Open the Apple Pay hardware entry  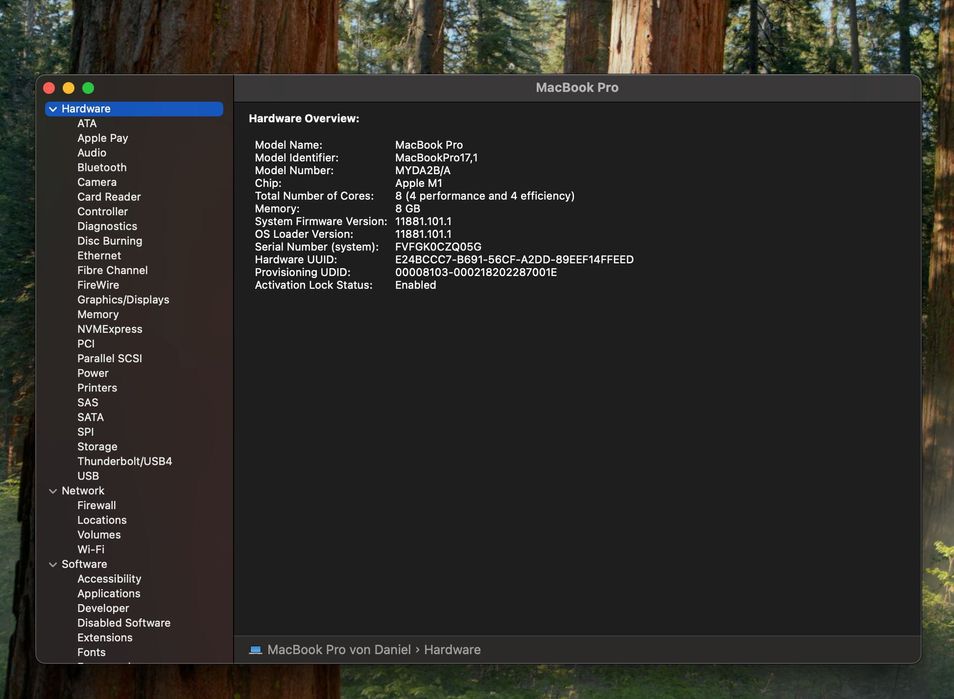[103, 138]
